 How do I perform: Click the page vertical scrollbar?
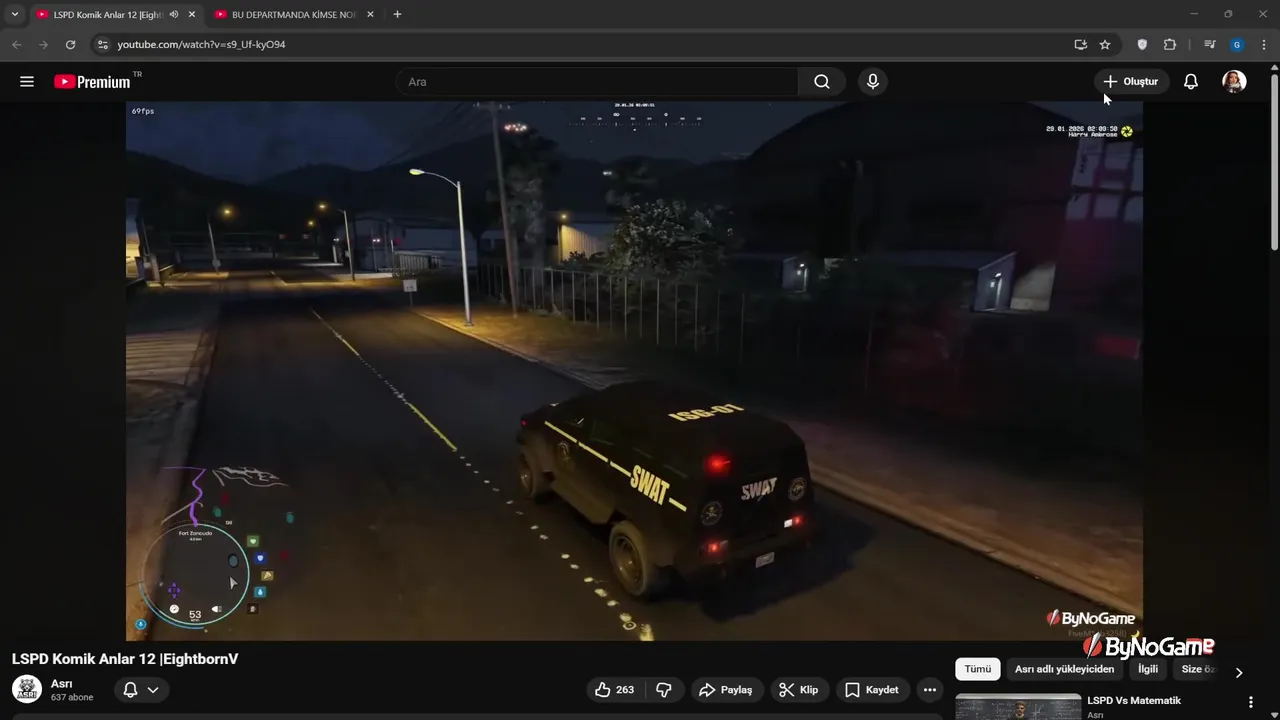click(x=1274, y=160)
